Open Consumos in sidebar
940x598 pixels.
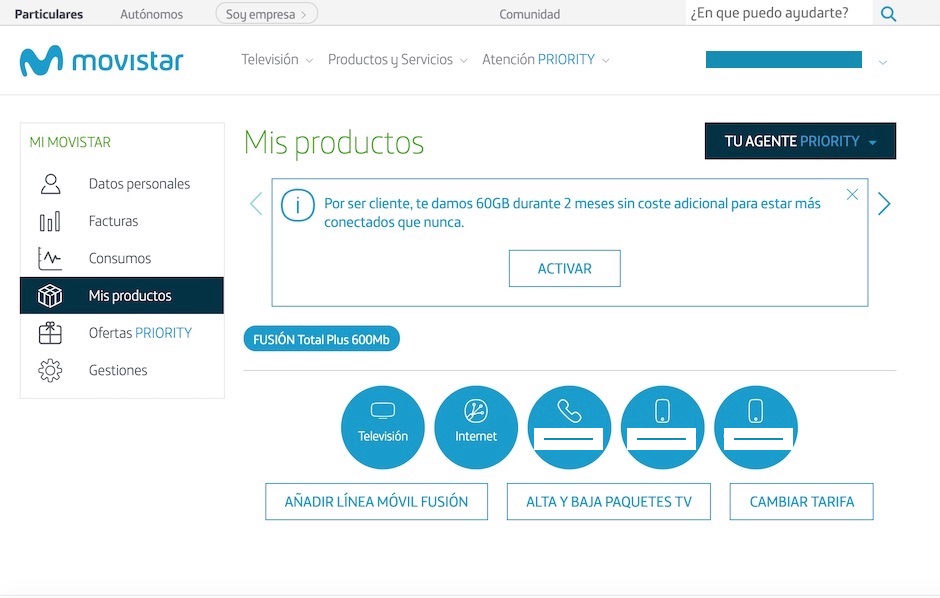pyautogui.click(x=122, y=258)
